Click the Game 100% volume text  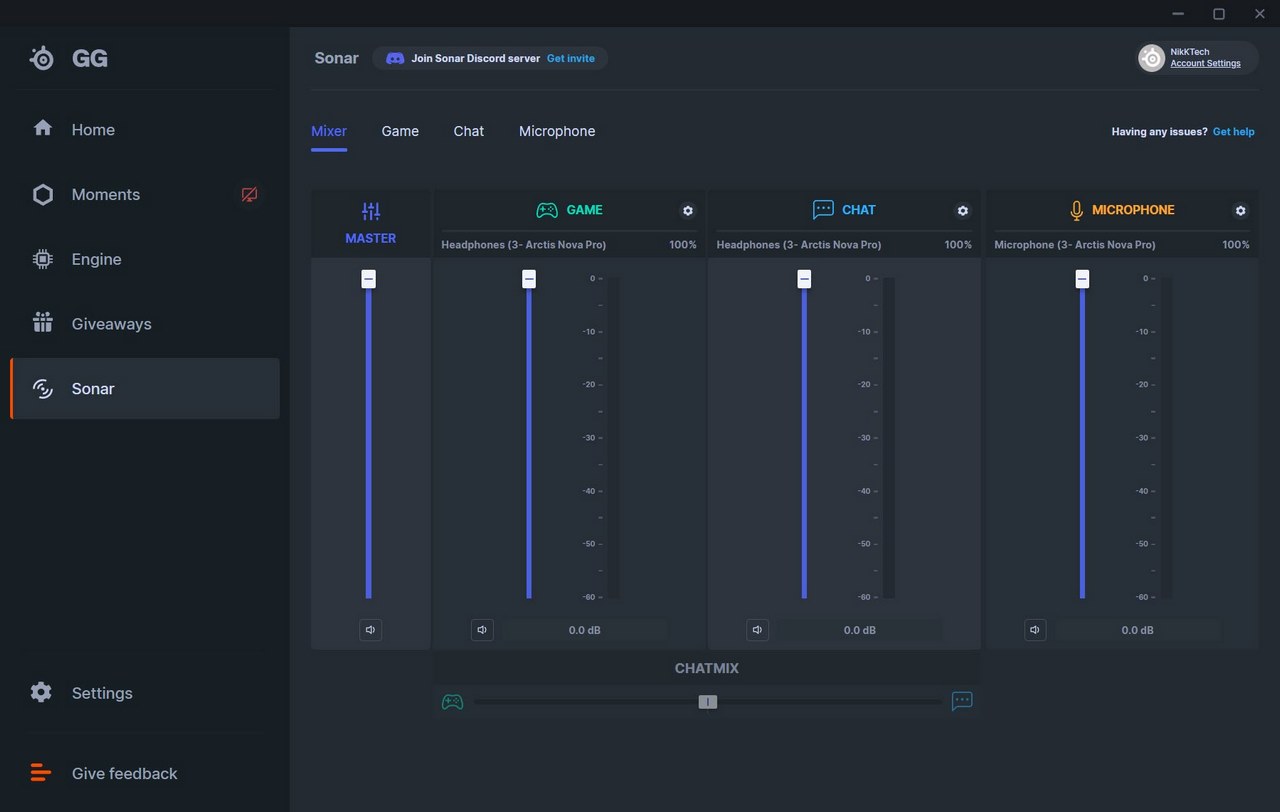(x=683, y=245)
